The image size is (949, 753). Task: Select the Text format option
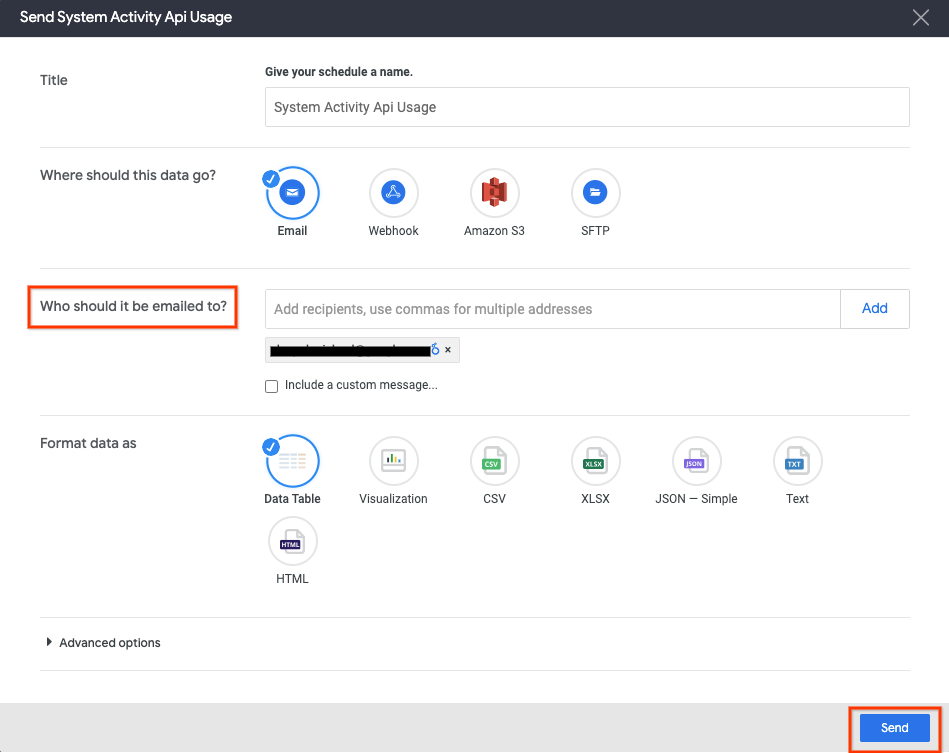click(x=797, y=461)
